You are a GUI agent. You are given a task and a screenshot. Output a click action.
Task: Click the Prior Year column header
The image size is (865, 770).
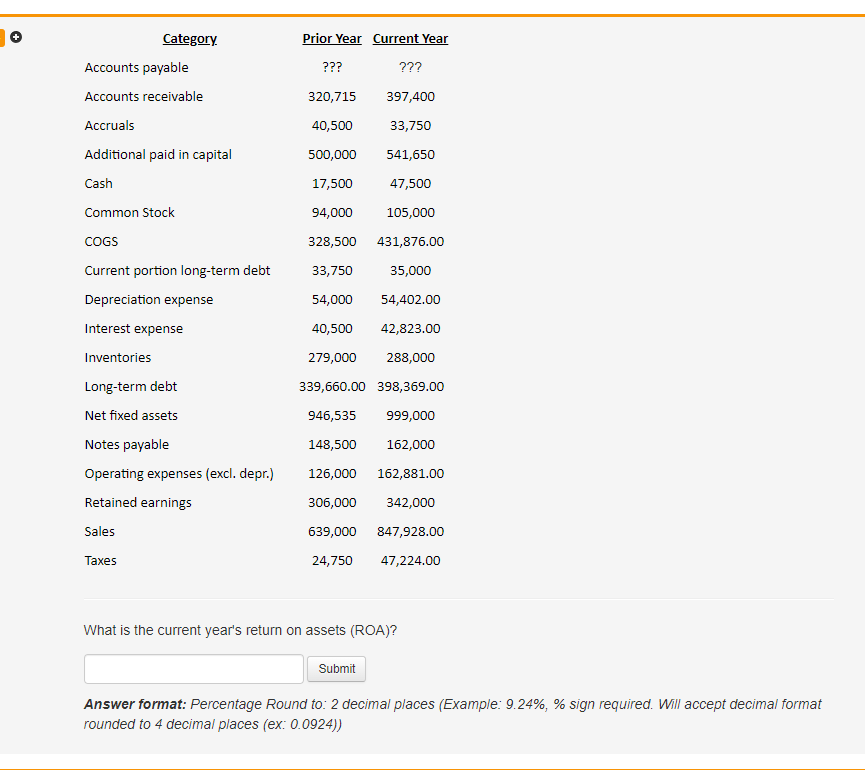[332, 38]
